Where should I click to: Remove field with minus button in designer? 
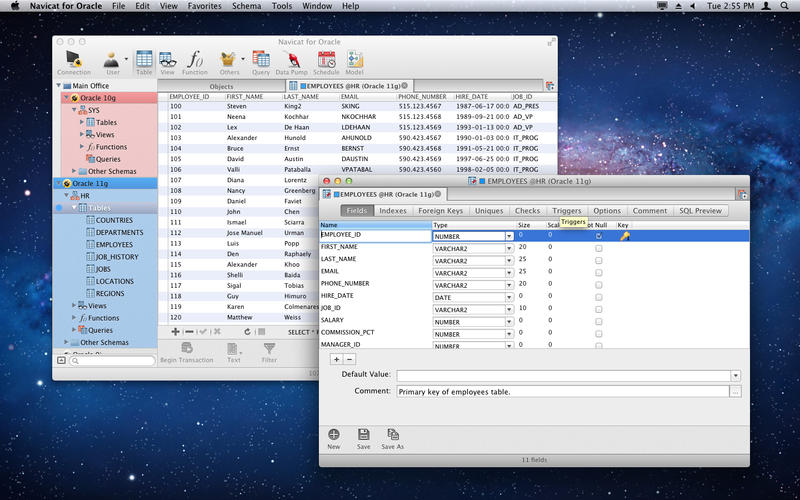click(x=349, y=359)
